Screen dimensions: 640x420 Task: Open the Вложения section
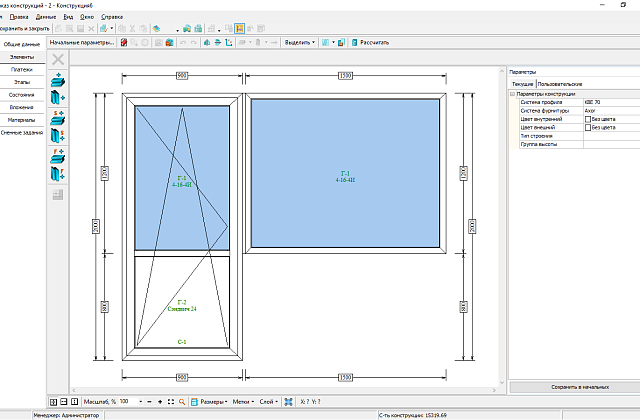pyautogui.click(x=22, y=107)
